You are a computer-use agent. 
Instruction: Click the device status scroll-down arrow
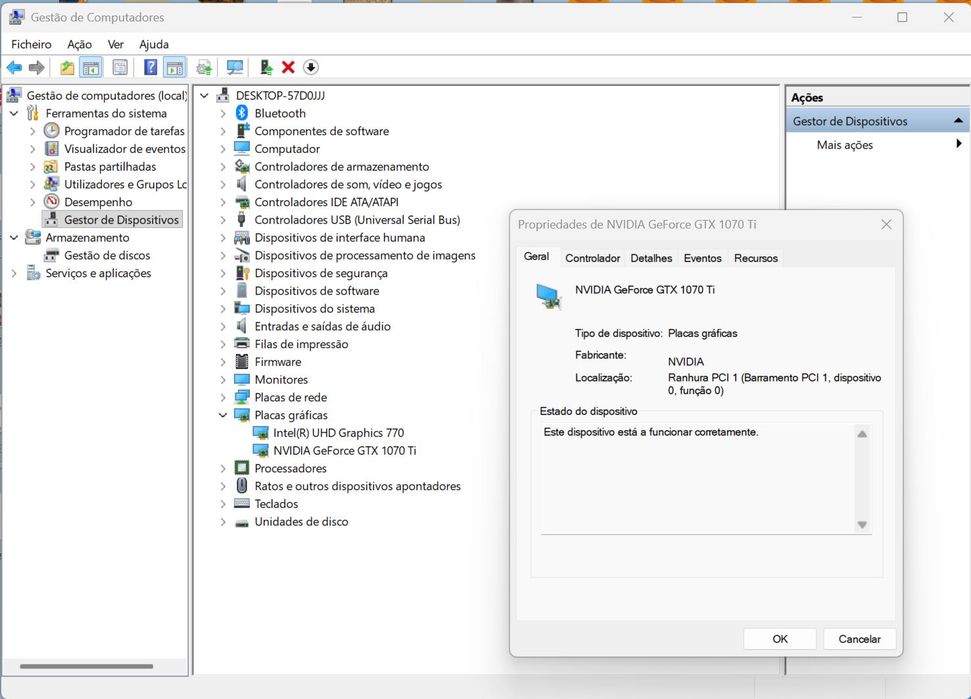point(861,524)
